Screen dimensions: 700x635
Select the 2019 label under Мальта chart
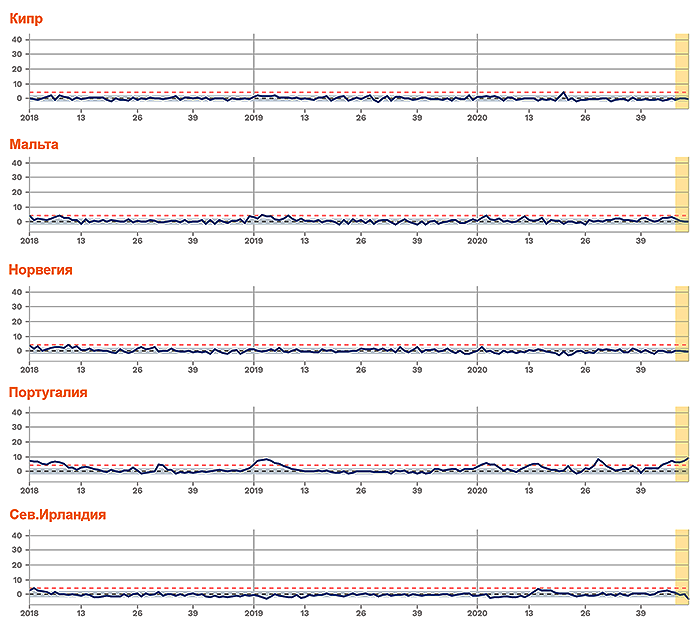pos(254,241)
